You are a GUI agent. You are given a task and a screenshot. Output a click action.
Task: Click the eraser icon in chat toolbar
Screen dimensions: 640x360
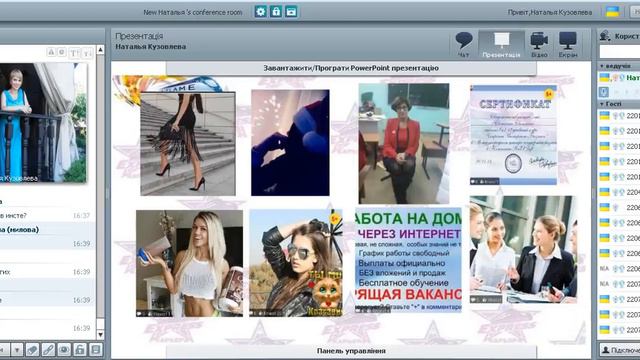[32, 350]
